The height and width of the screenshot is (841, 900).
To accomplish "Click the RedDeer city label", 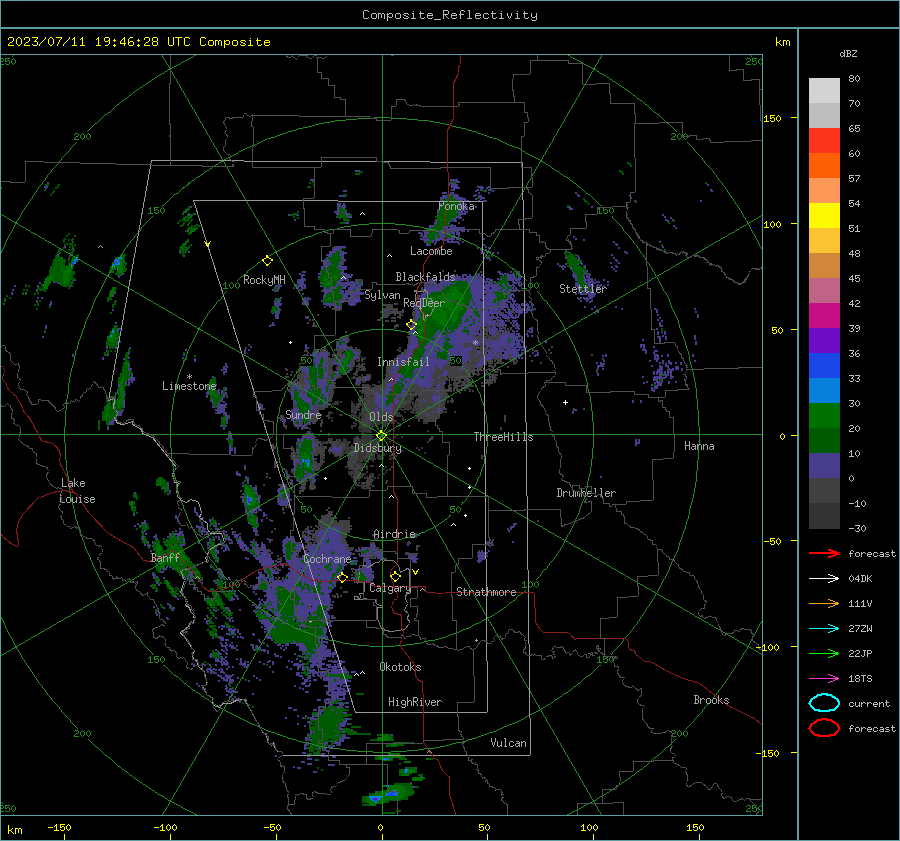I will pyautogui.click(x=424, y=303).
